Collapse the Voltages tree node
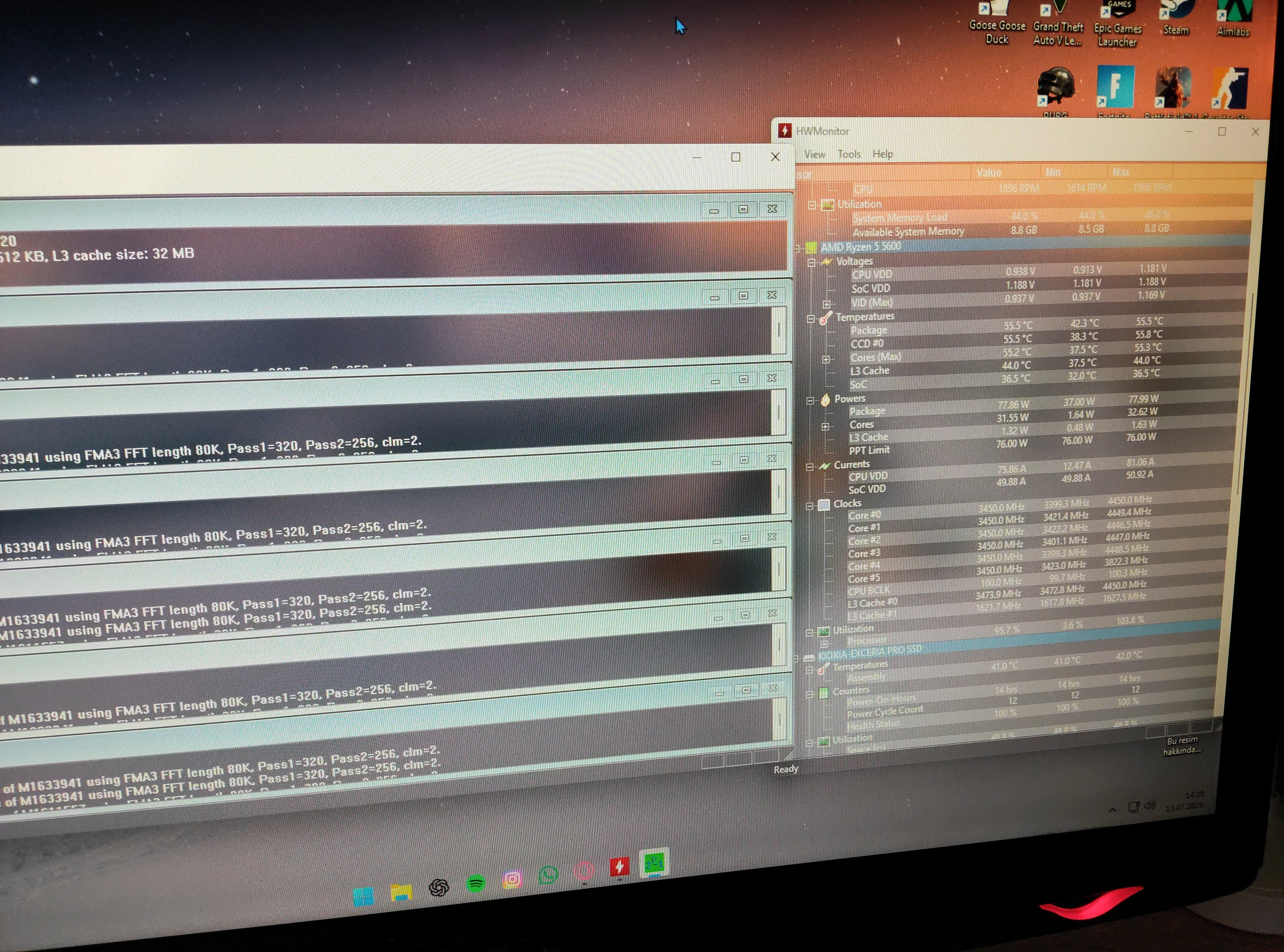 [811, 263]
